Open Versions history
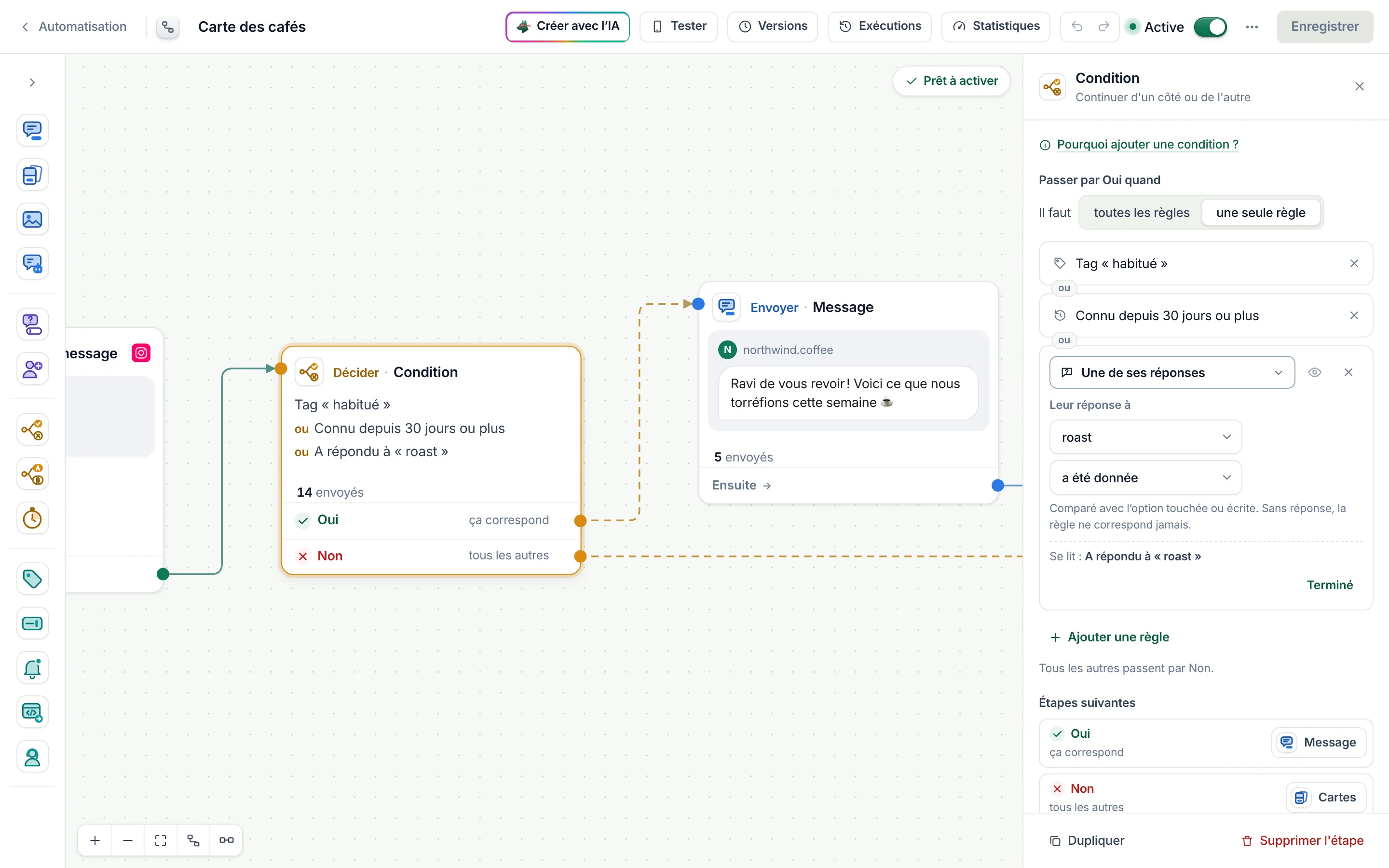This screenshot has height=868, width=1389. tap(772, 27)
